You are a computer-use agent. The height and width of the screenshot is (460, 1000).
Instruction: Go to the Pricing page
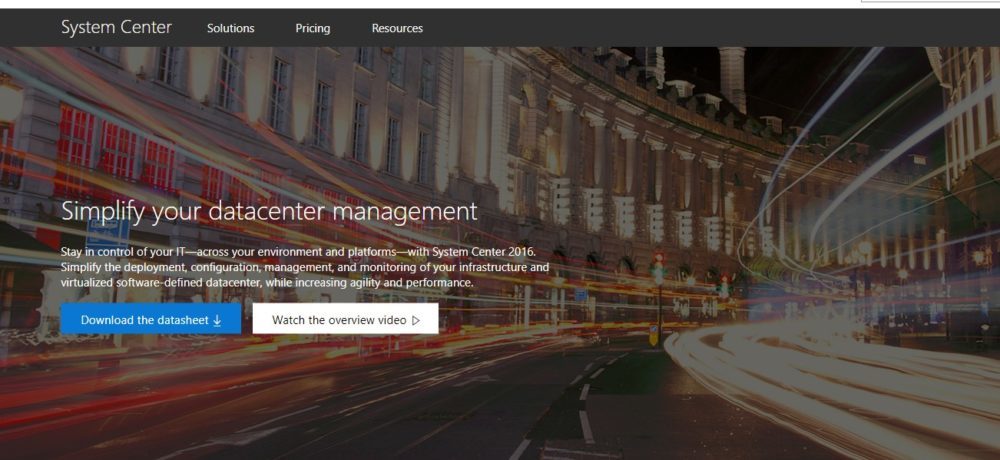coord(312,28)
